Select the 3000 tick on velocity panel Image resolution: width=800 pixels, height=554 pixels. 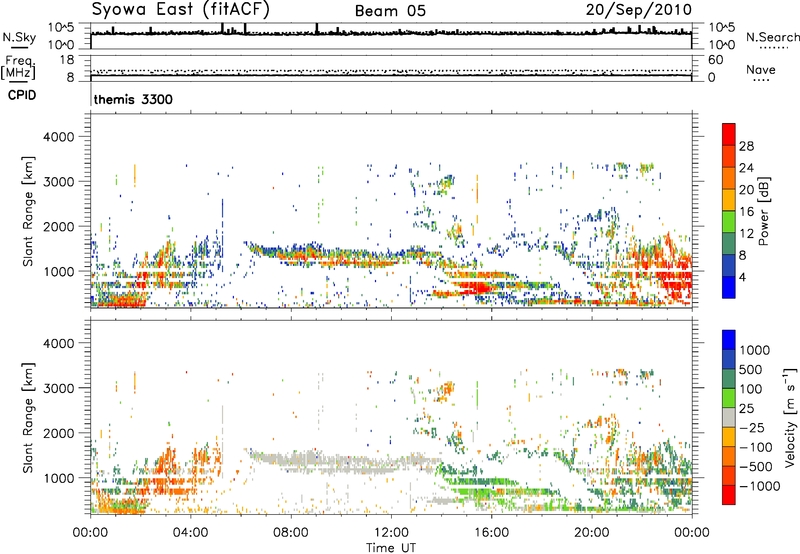click(x=58, y=388)
